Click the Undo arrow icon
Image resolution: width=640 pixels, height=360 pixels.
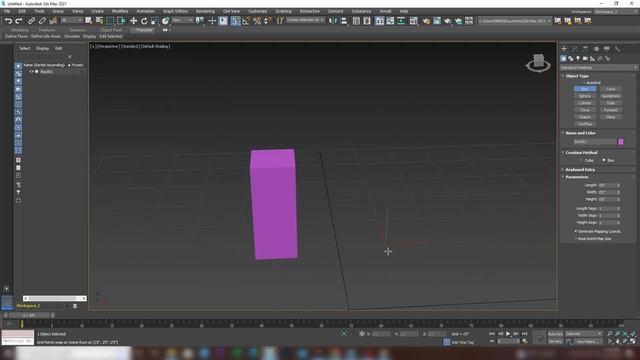click(8, 21)
